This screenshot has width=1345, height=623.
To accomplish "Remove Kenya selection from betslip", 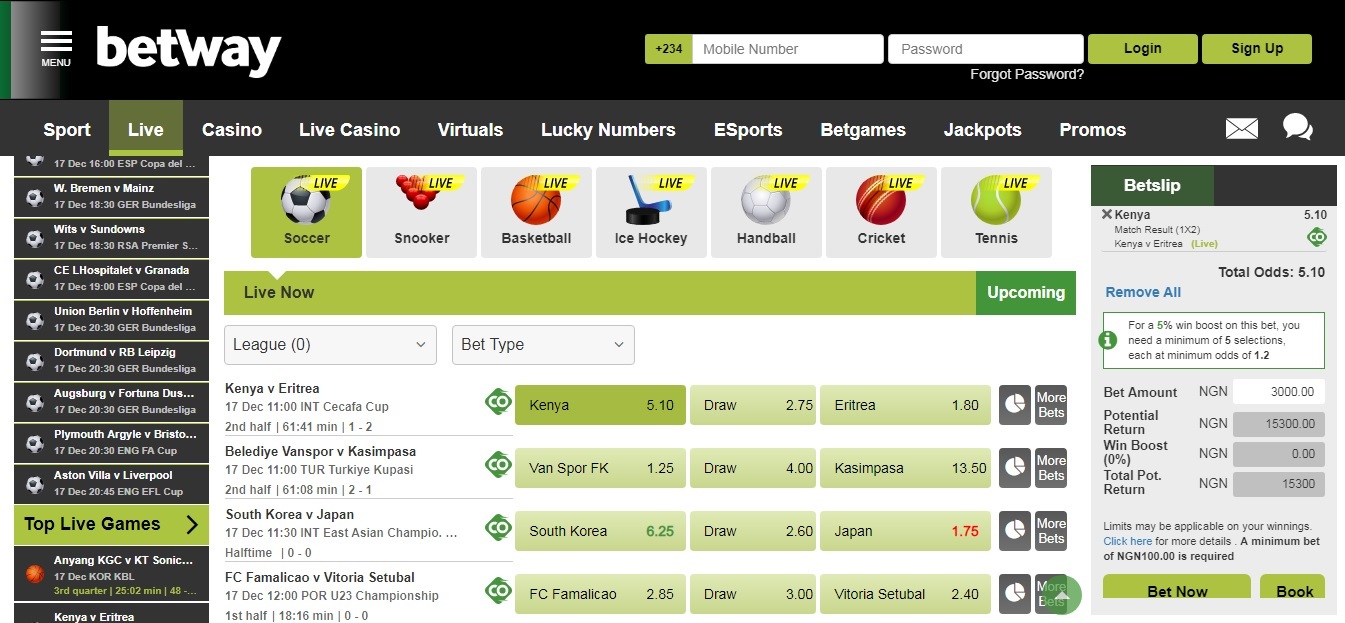I will 1107,214.
